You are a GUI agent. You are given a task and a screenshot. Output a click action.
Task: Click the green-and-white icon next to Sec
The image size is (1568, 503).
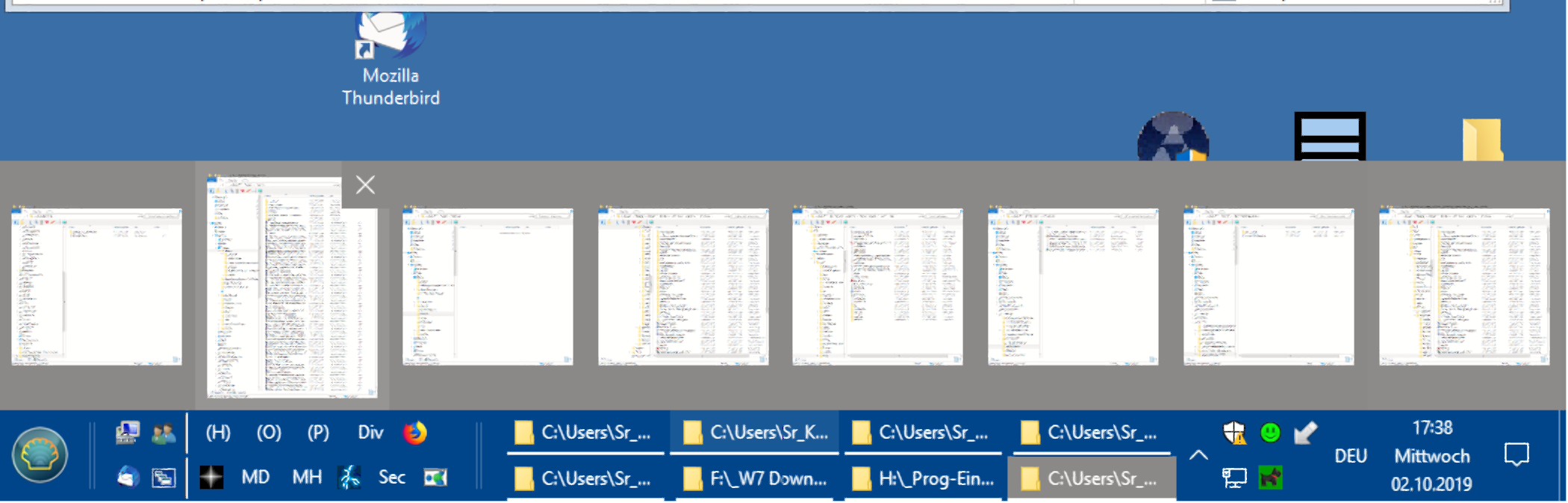(x=435, y=477)
